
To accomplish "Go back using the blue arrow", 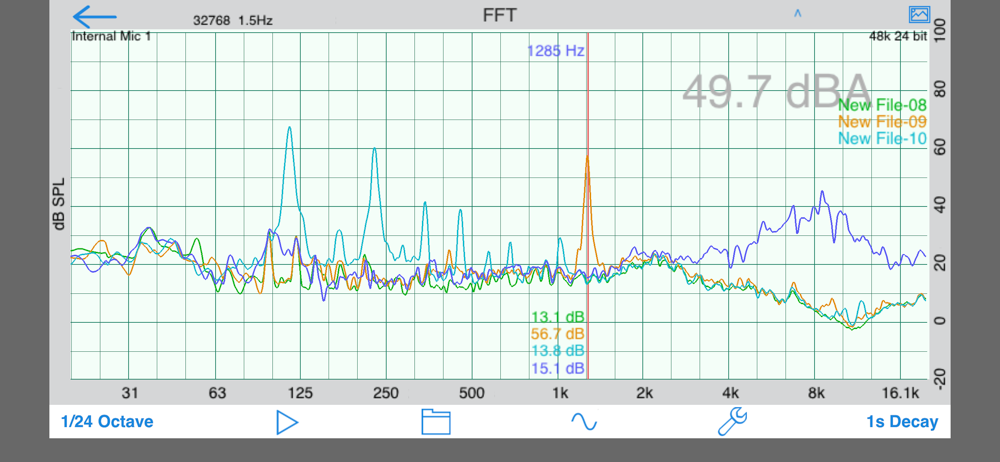I will tap(94, 17).
